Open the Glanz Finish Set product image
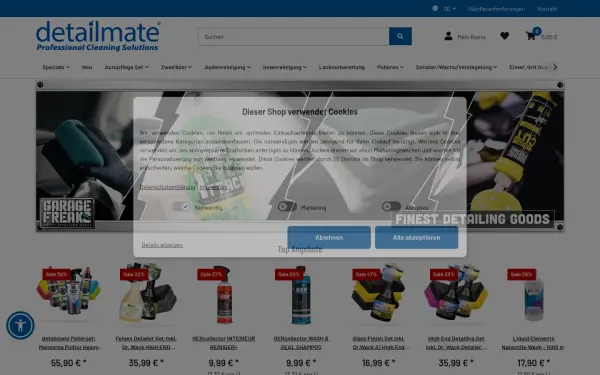Screen dimensions: 600x375 pyautogui.click(x=378, y=294)
